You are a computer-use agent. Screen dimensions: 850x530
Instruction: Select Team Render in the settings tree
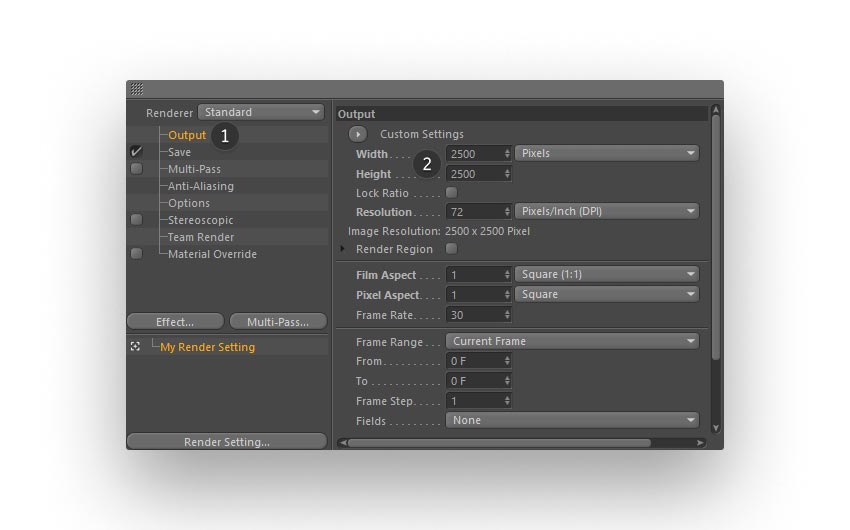201,237
